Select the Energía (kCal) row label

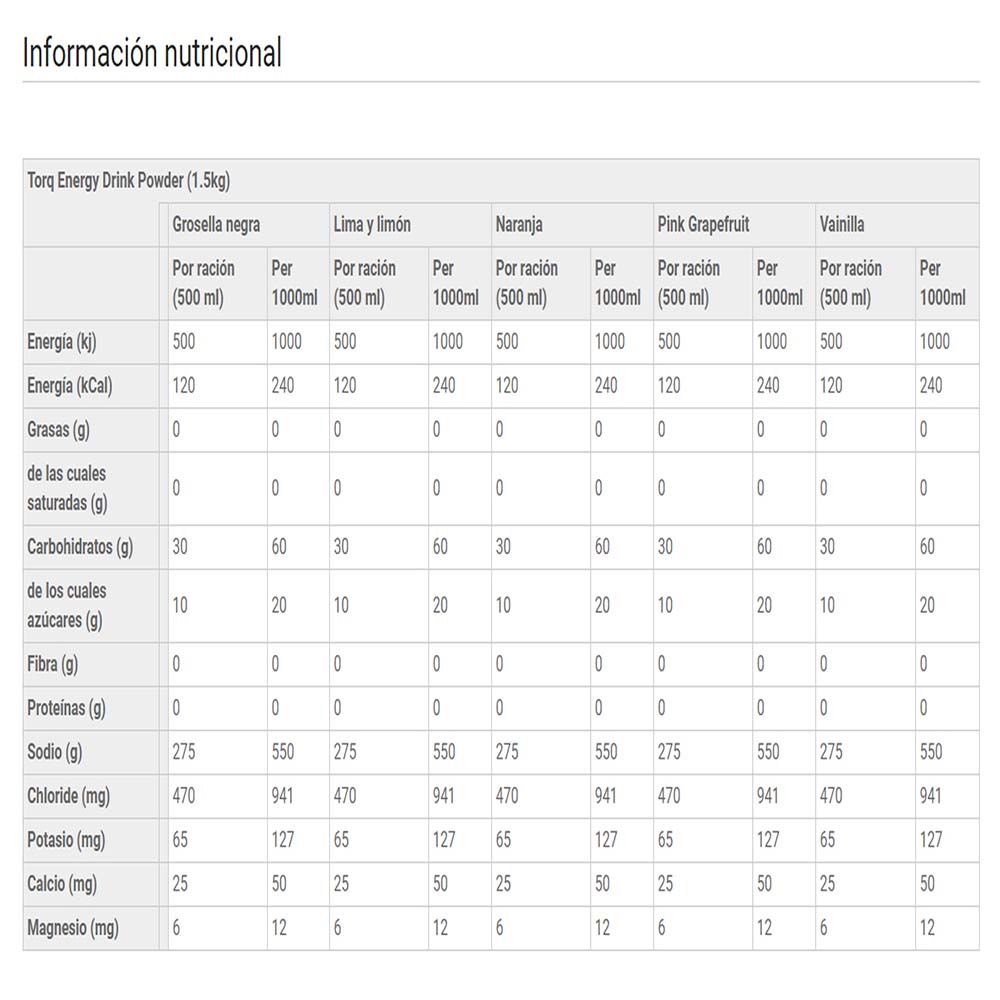pyautogui.click(x=70, y=386)
